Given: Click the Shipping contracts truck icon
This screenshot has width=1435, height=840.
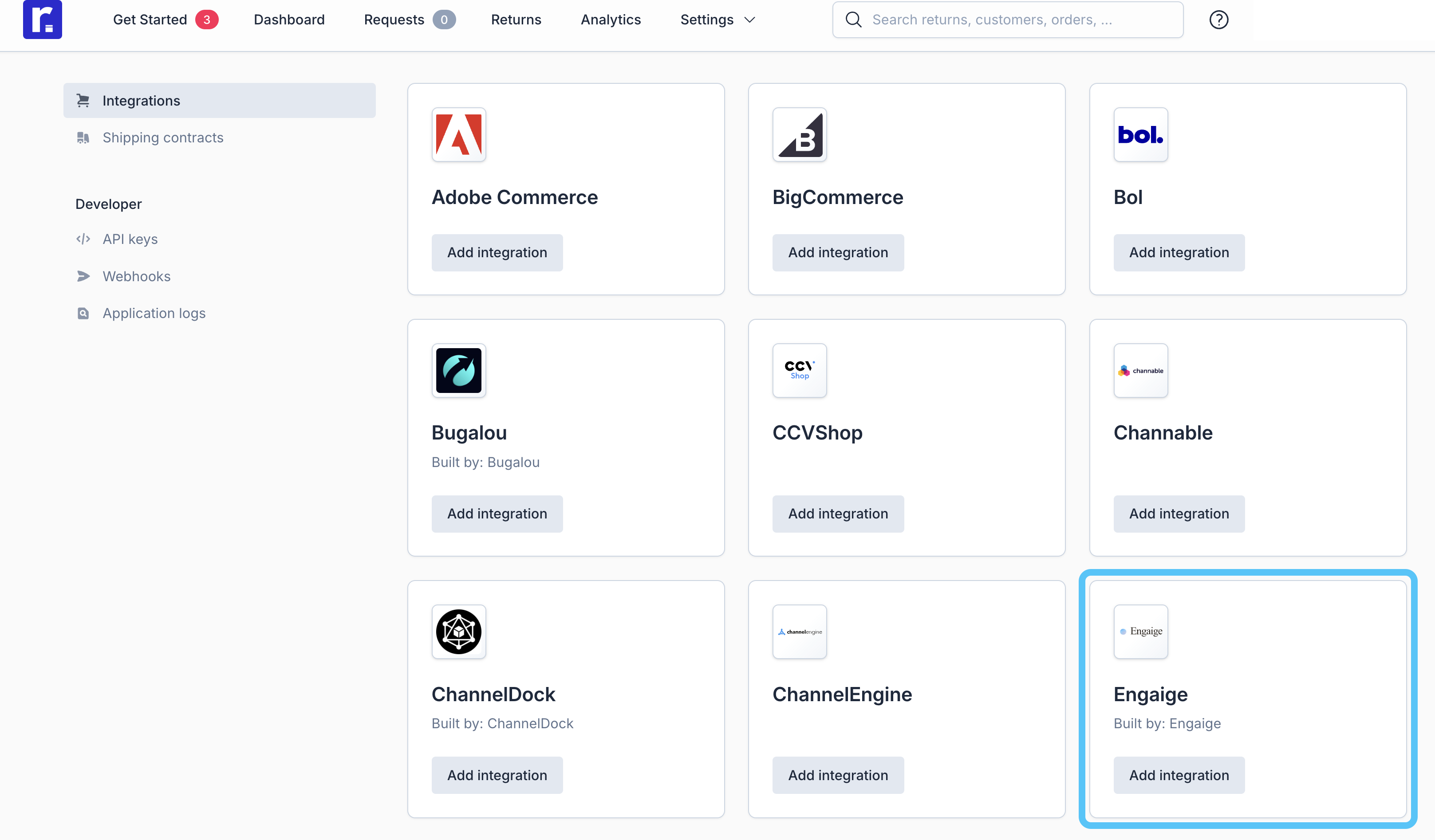Looking at the screenshot, I should 83,138.
